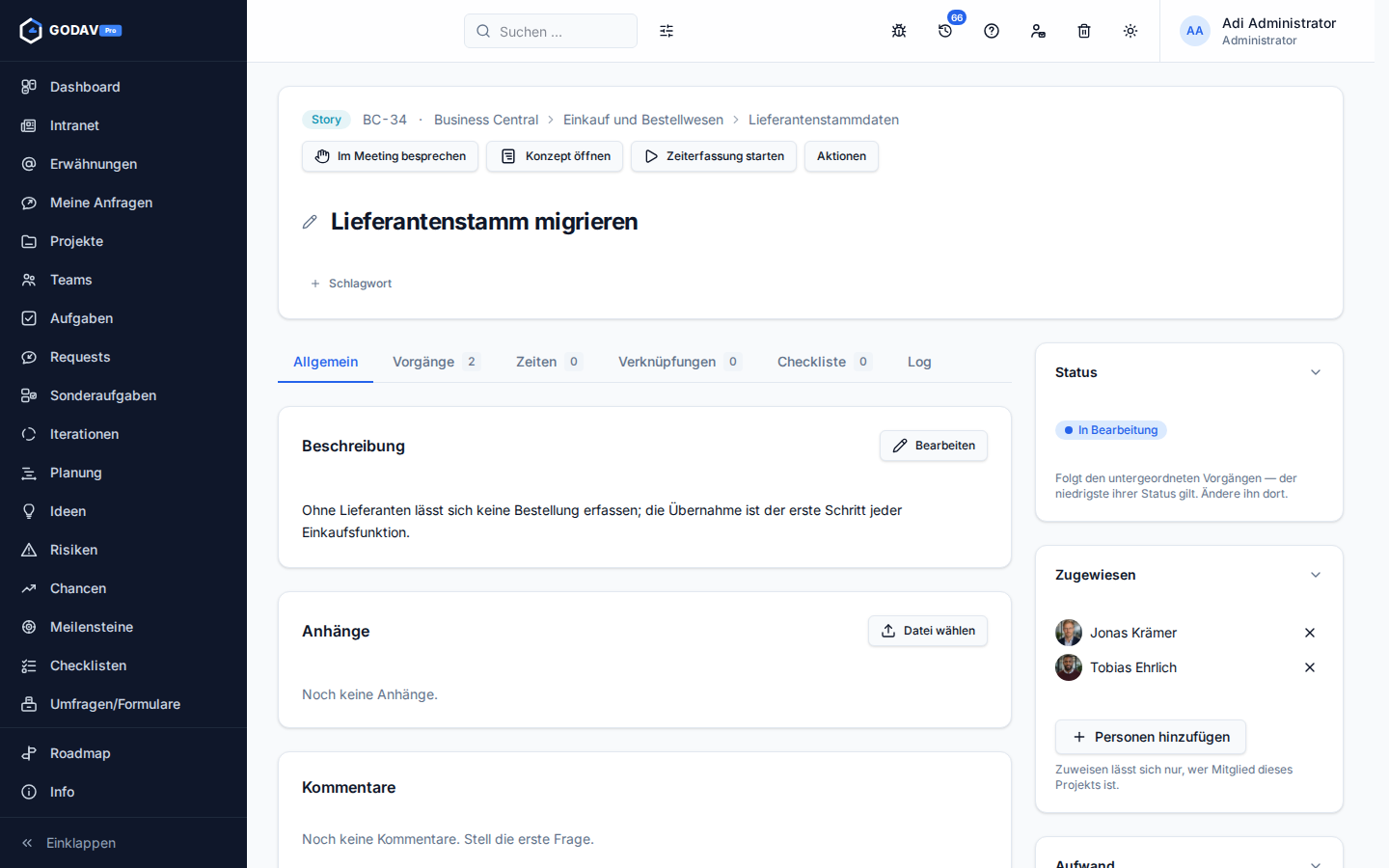The height and width of the screenshot is (868, 1389).
Task: Go to Erwähnungen in the sidebar
Action: pyautogui.click(x=123, y=164)
